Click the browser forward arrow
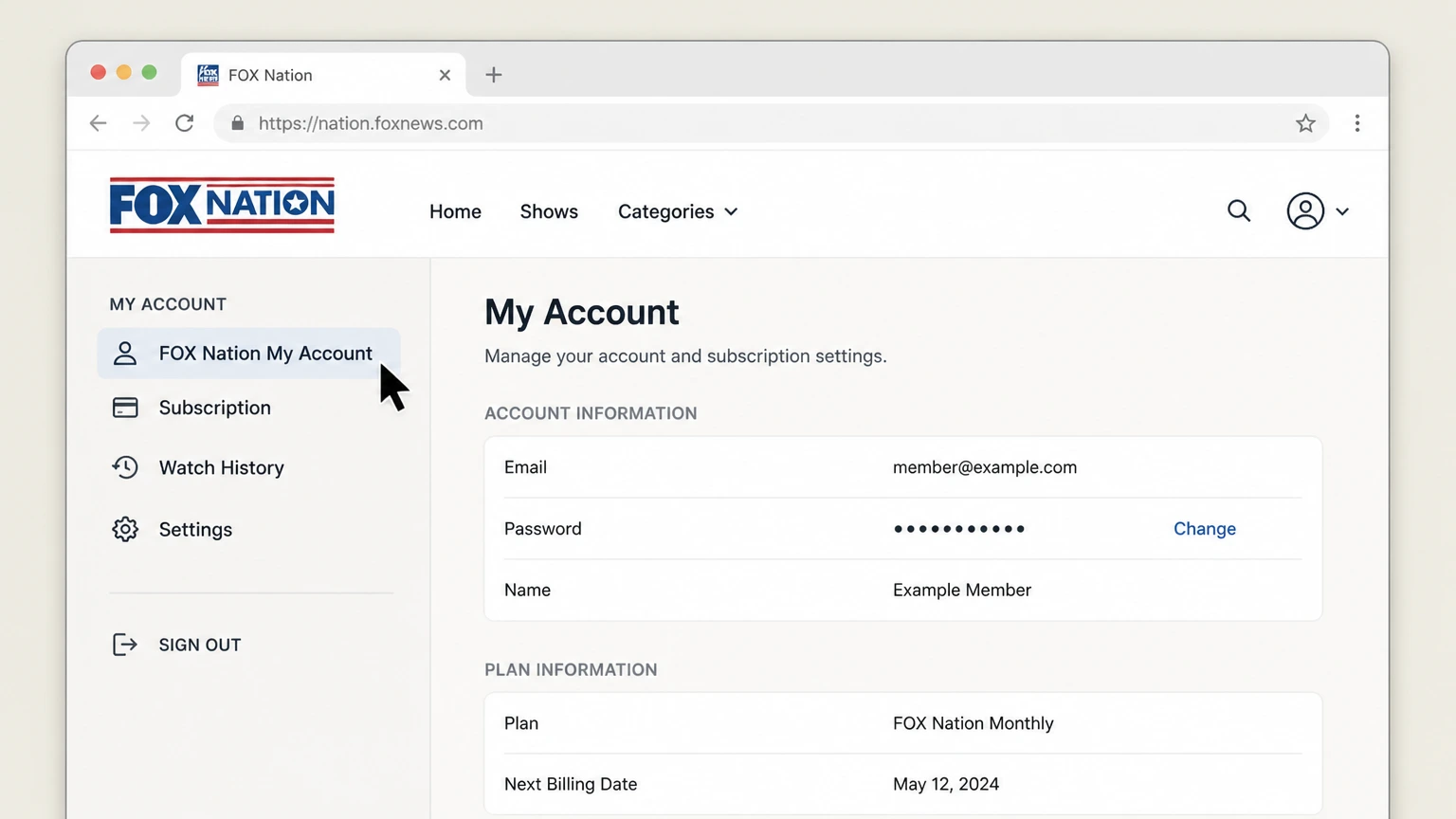This screenshot has height=819, width=1456. click(141, 123)
